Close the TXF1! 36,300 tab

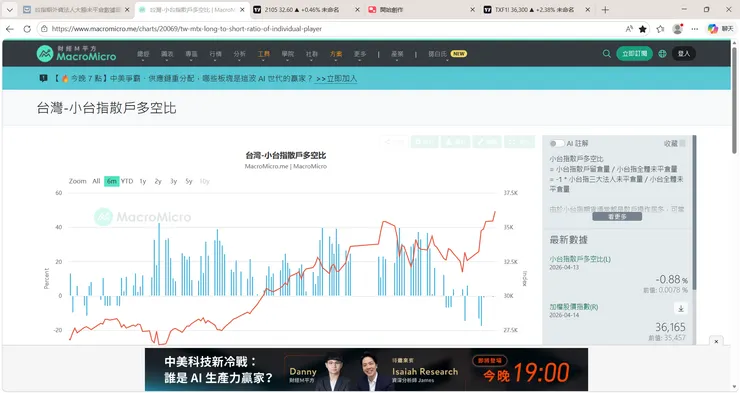coord(588,9)
